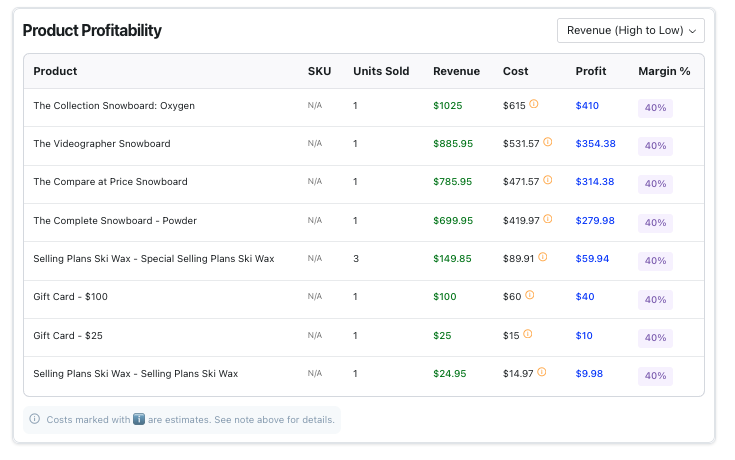
Task: Click the 40% margin badge for Gift Card - $25
Action: coord(655,337)
